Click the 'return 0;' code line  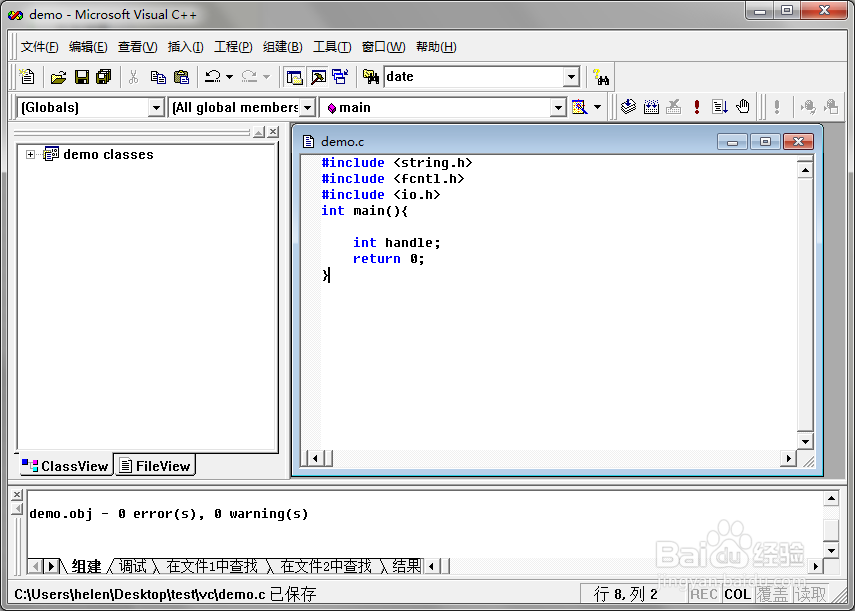(x=388, y=259)
